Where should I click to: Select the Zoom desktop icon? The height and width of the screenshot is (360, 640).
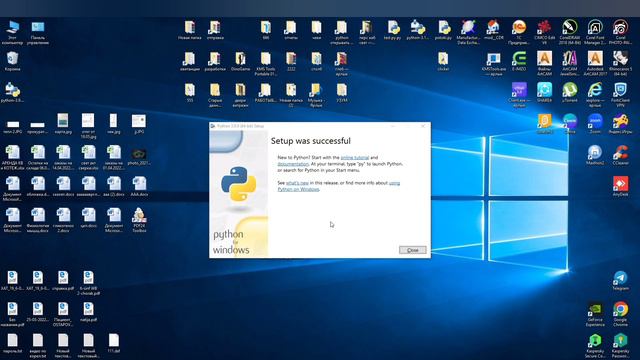tap(595, 124)
